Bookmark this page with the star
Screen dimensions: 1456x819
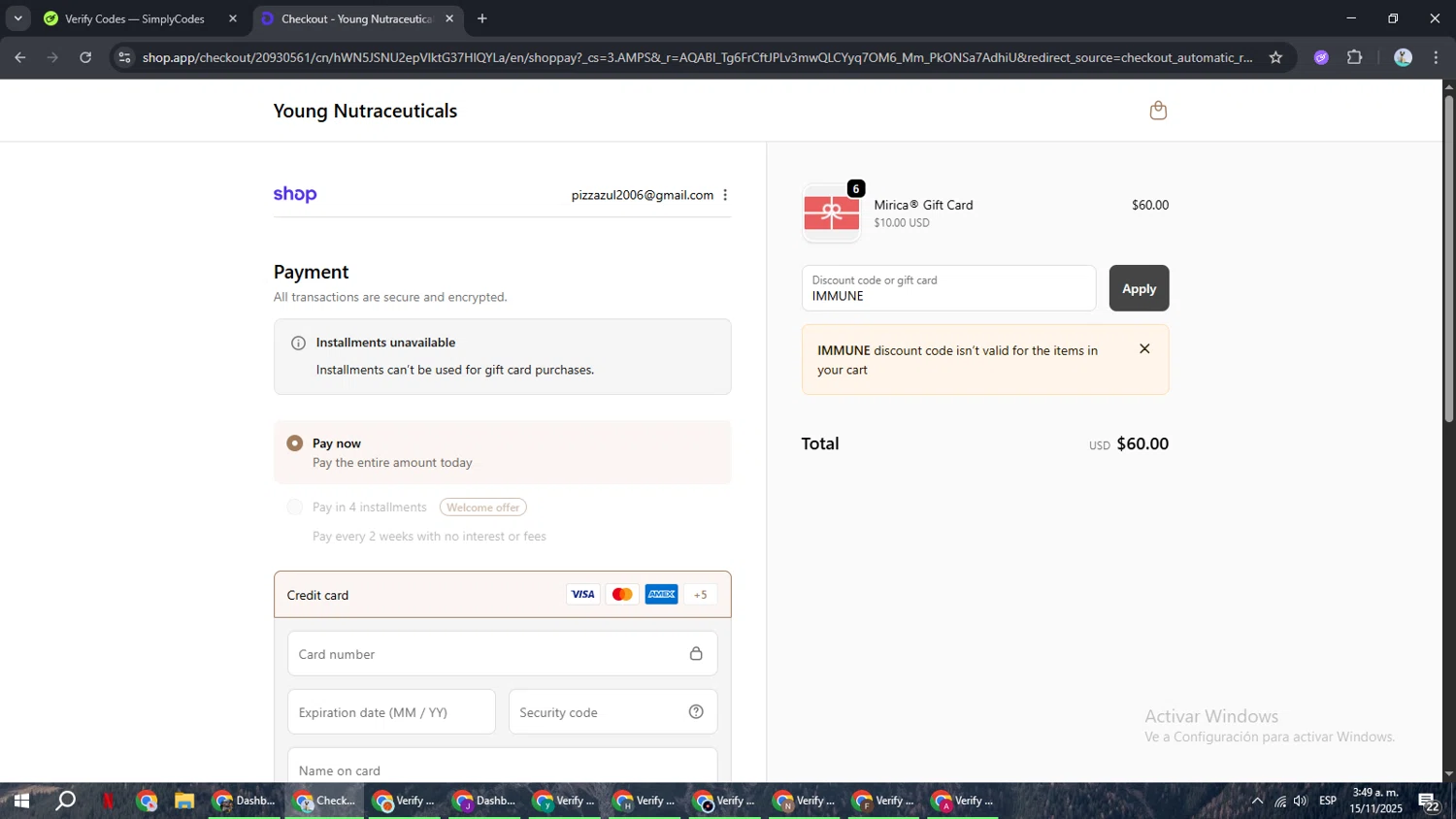pos(1275,57)
